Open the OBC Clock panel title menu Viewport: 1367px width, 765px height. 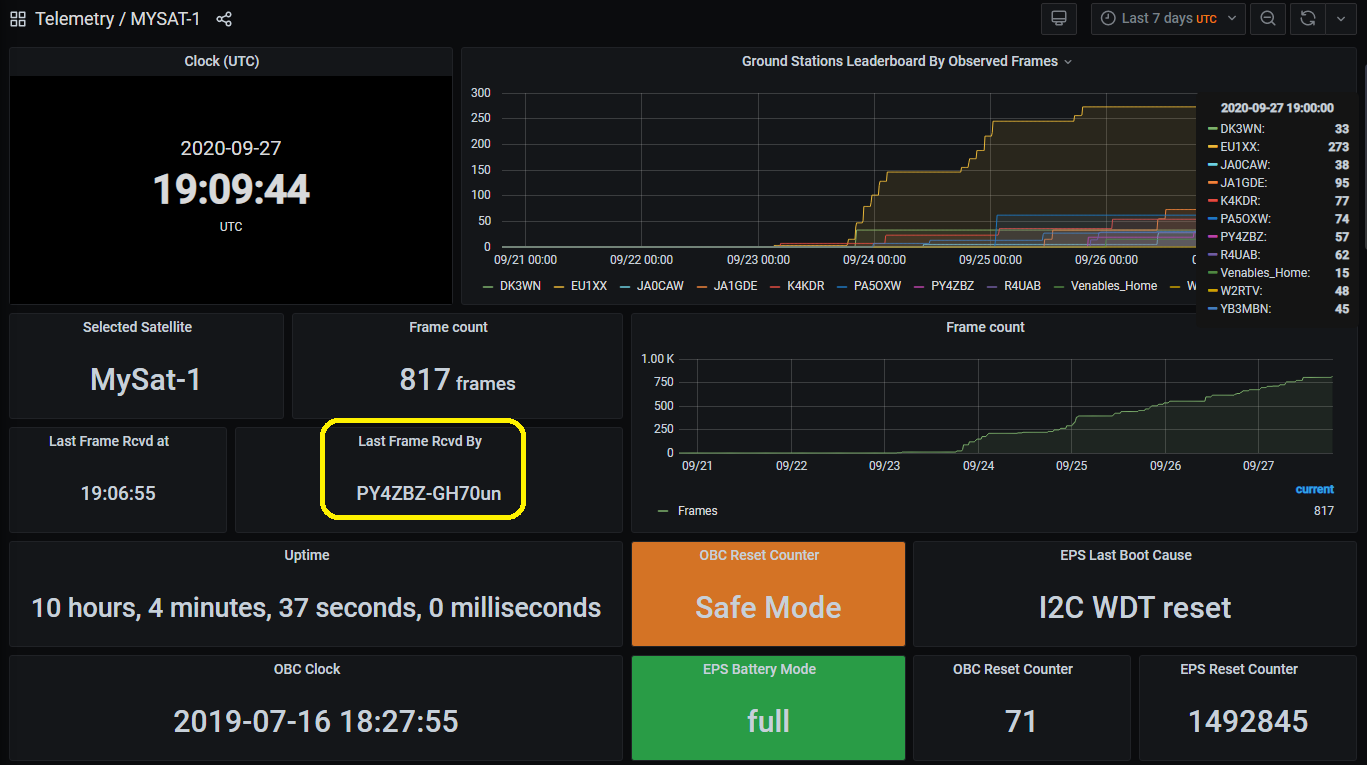pos(307,669)
